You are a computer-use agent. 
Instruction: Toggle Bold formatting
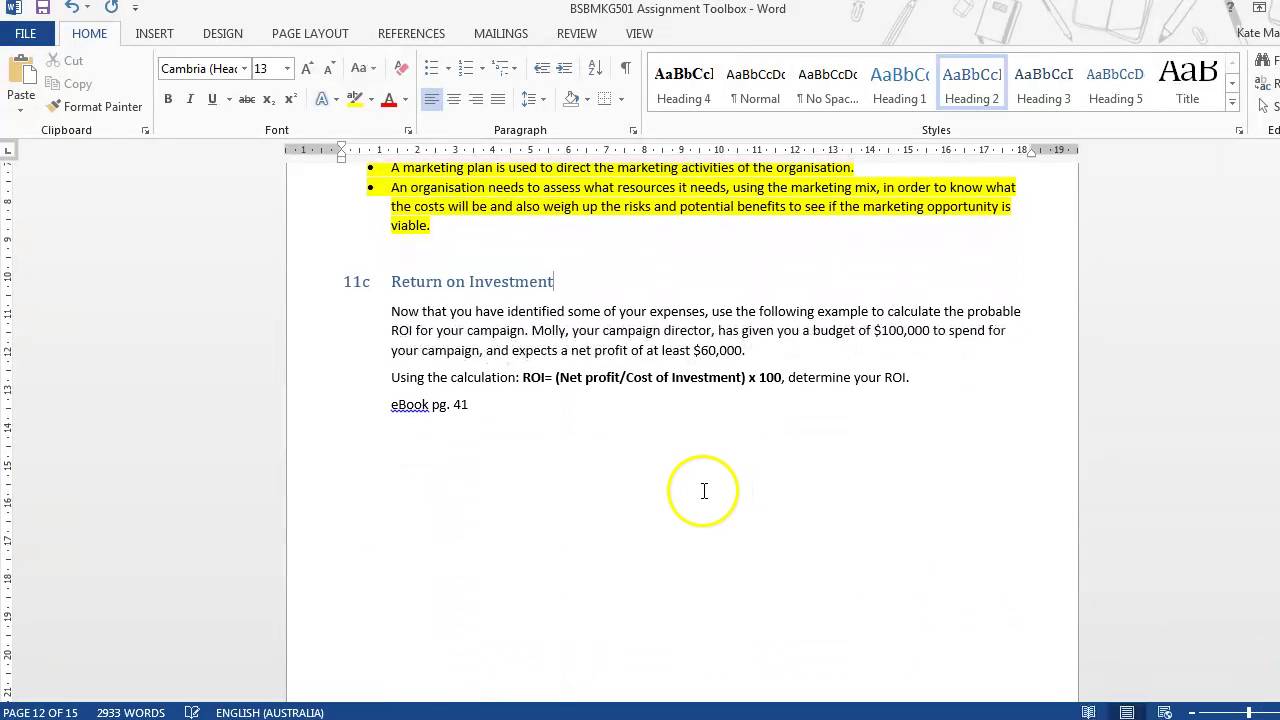(168, 99)
